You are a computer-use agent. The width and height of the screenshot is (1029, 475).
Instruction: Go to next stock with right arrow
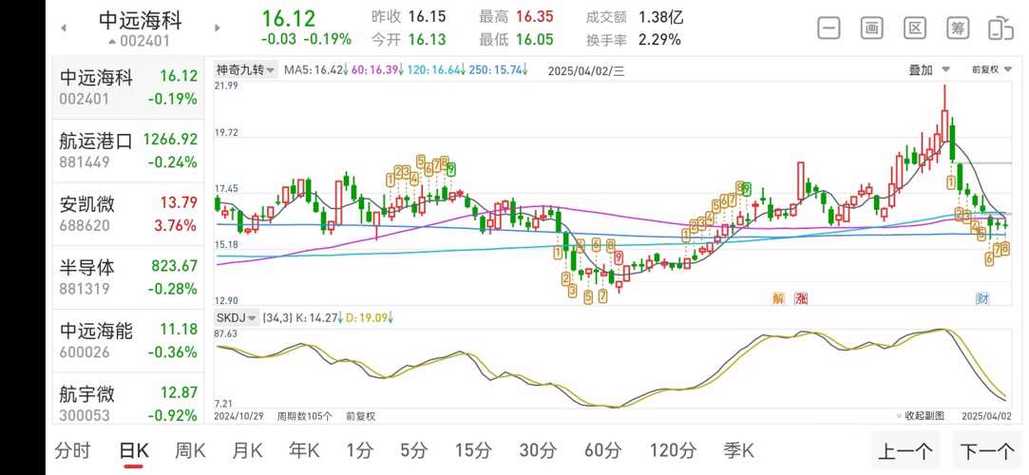click(x=216, y=28)
